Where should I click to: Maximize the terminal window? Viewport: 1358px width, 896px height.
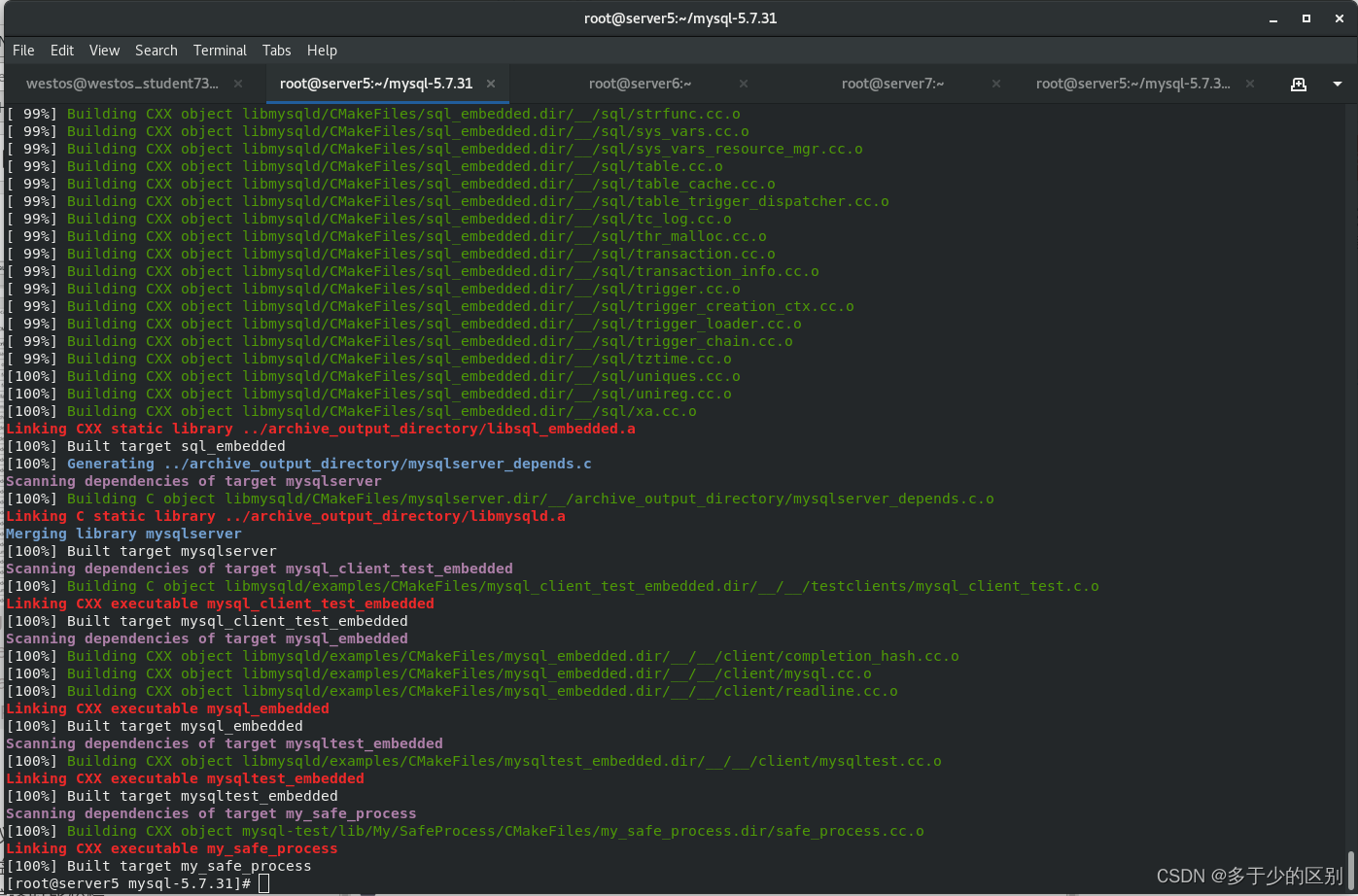pyautogui.click(x=1306, y=18)
